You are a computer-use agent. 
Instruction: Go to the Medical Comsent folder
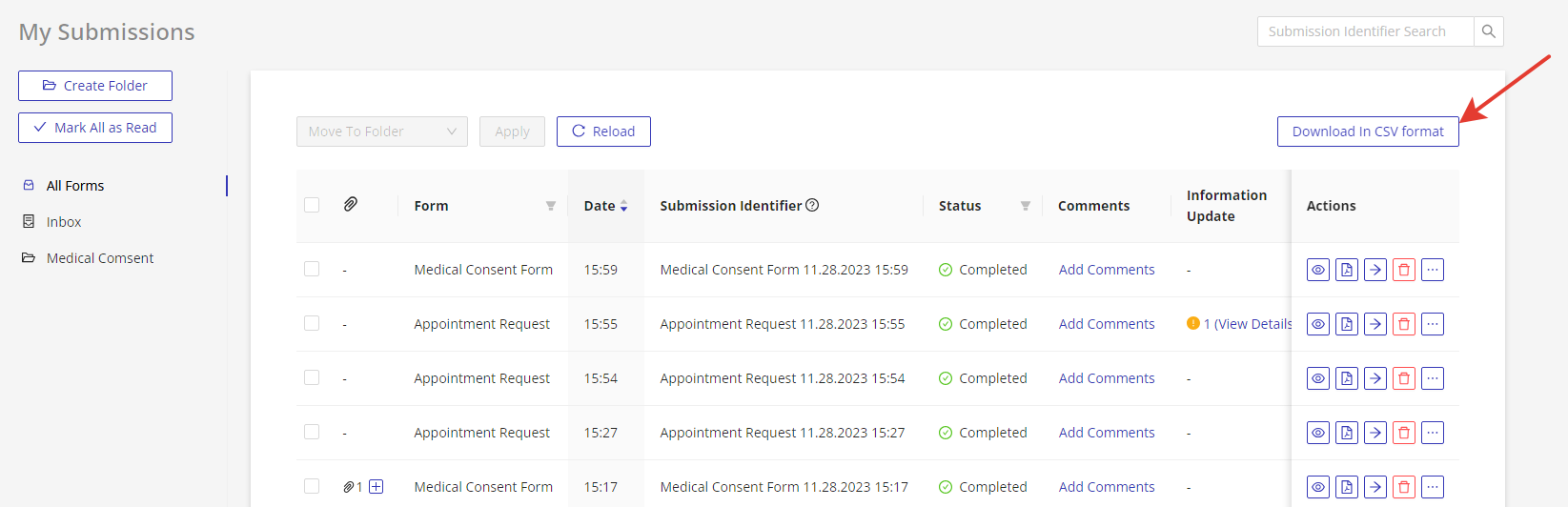click(x=99, y=258)
